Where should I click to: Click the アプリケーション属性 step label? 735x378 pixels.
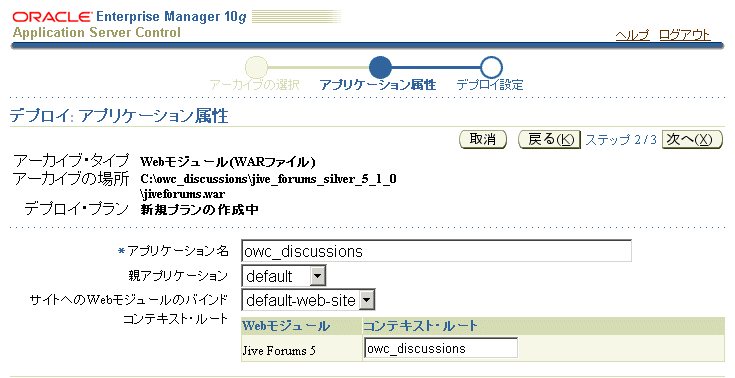(x=377, y=85)
